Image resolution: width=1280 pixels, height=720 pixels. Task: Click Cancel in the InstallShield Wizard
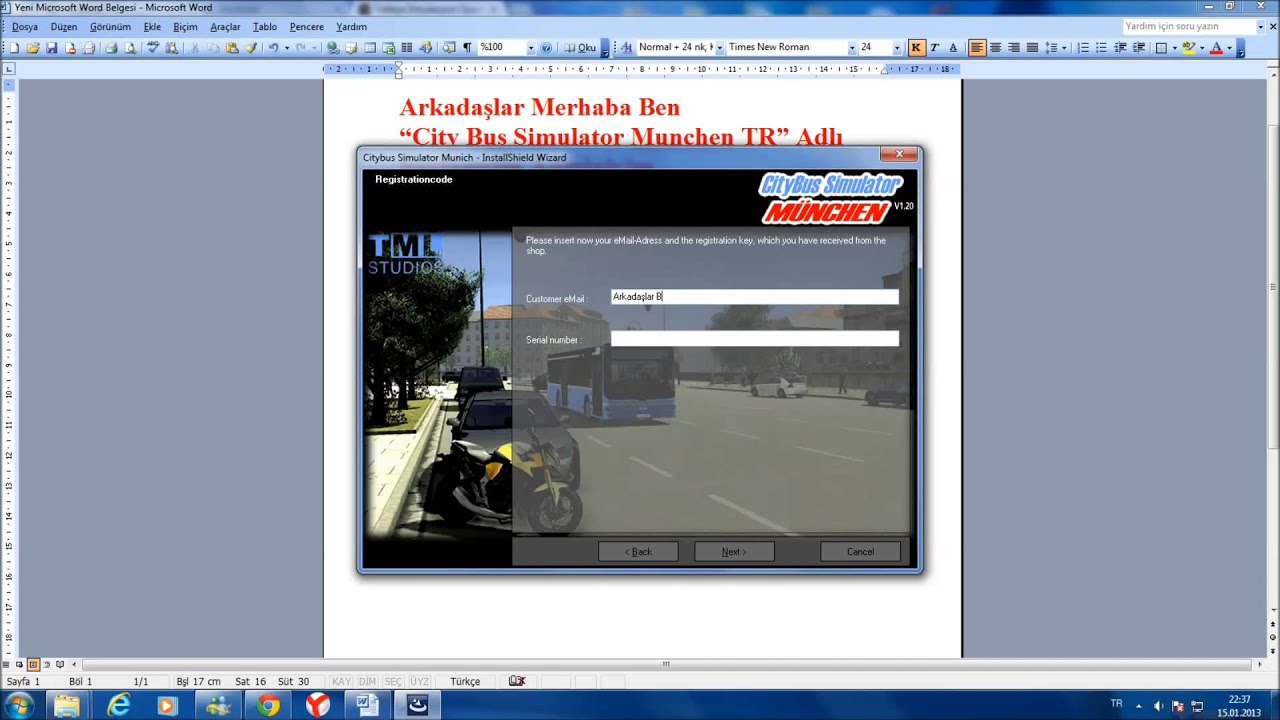click(x=860, y=552)
